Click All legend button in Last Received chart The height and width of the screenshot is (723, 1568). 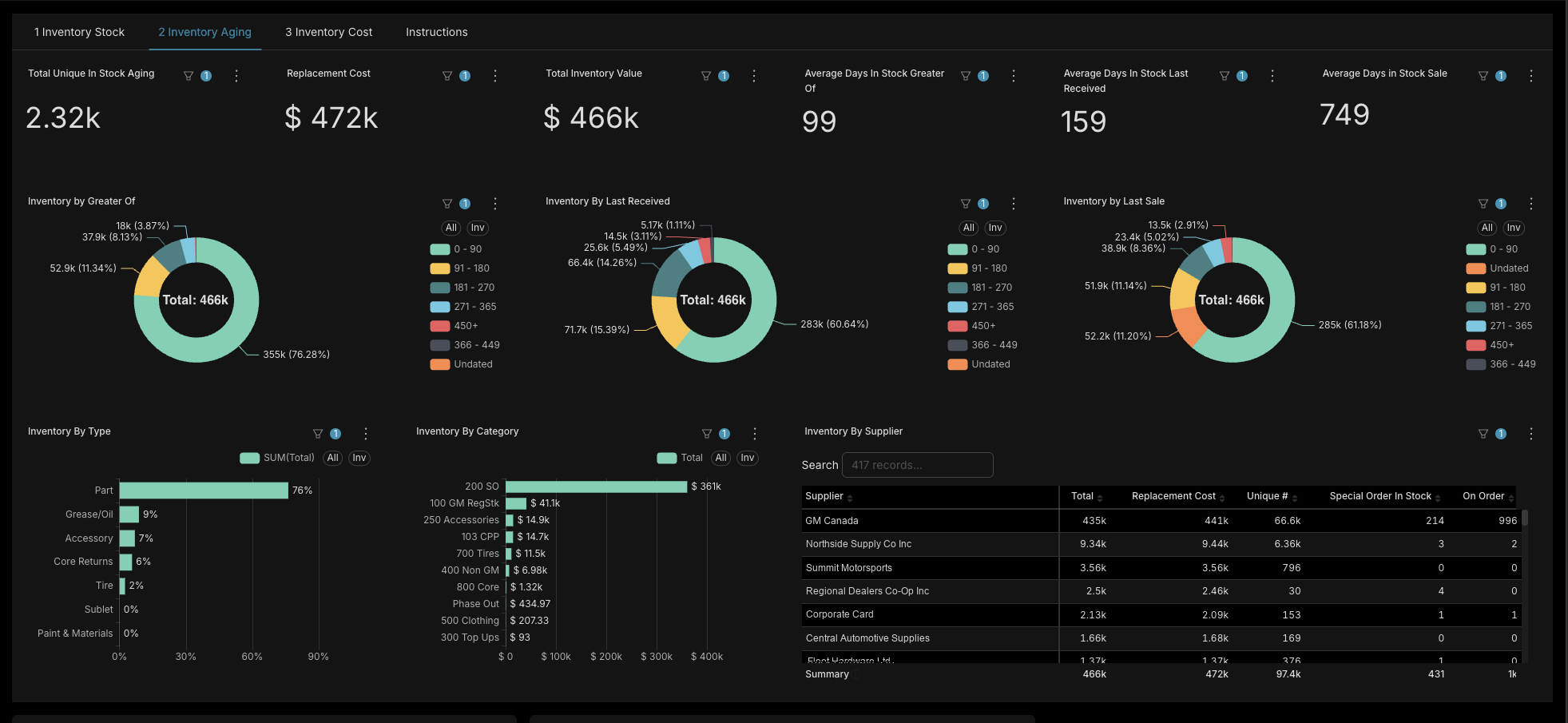[969, 228]
